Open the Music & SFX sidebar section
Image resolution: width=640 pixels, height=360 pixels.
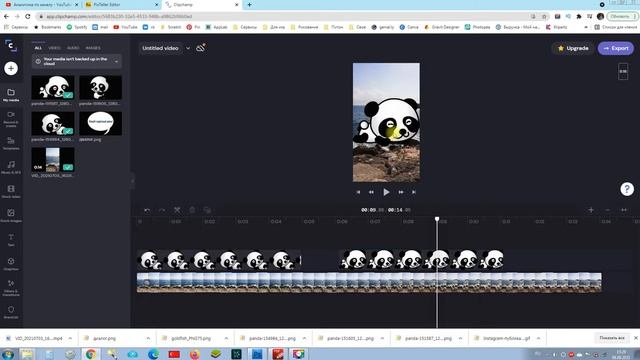point(11,167)
